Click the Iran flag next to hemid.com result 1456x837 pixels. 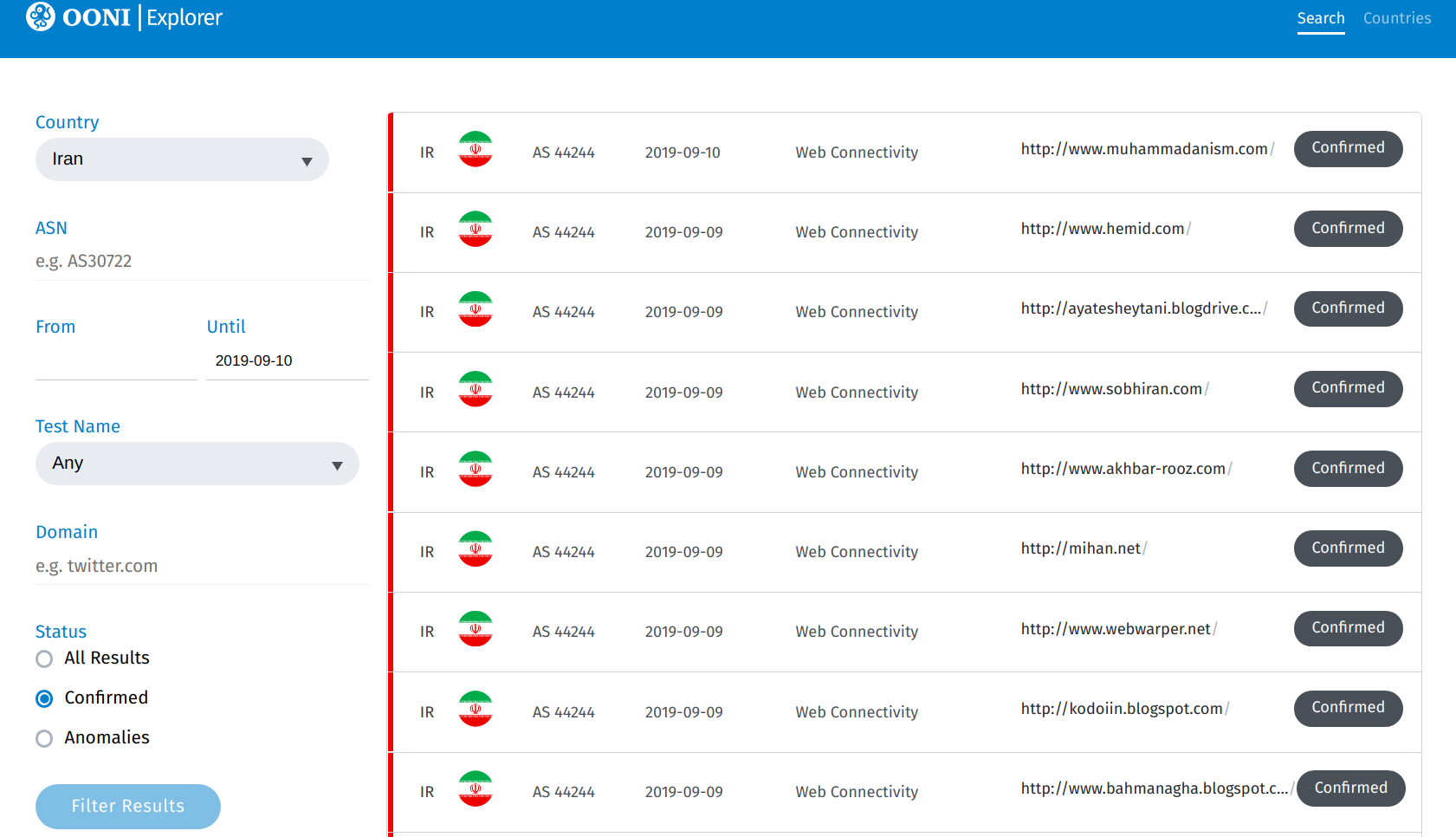pyautogui.click(x=475, y=229)
